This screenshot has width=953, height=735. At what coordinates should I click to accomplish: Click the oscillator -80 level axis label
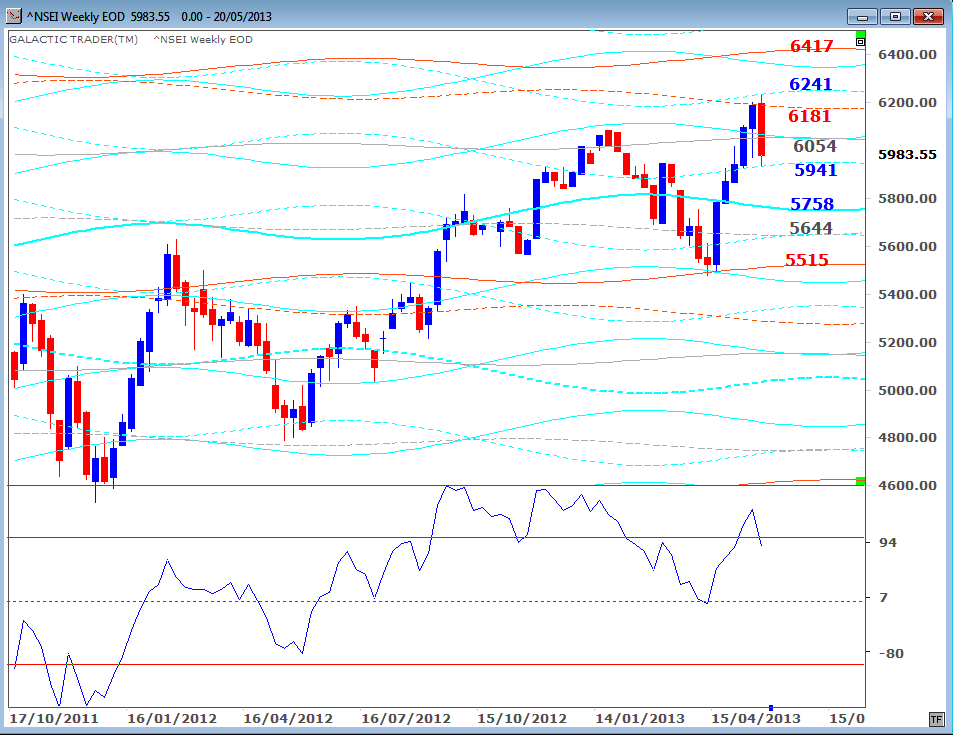coord(891,654)
